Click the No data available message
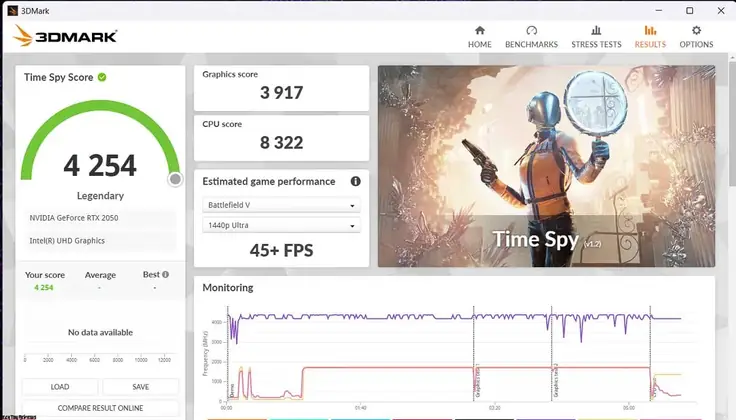The width and height of the screenshot is (736, 420). tap(100, 332)
